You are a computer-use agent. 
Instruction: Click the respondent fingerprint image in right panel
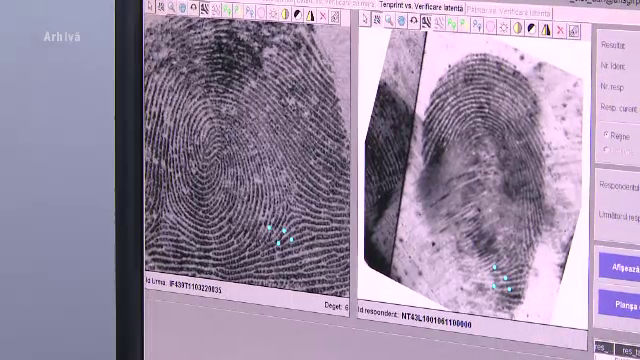(x=474, y=176)
